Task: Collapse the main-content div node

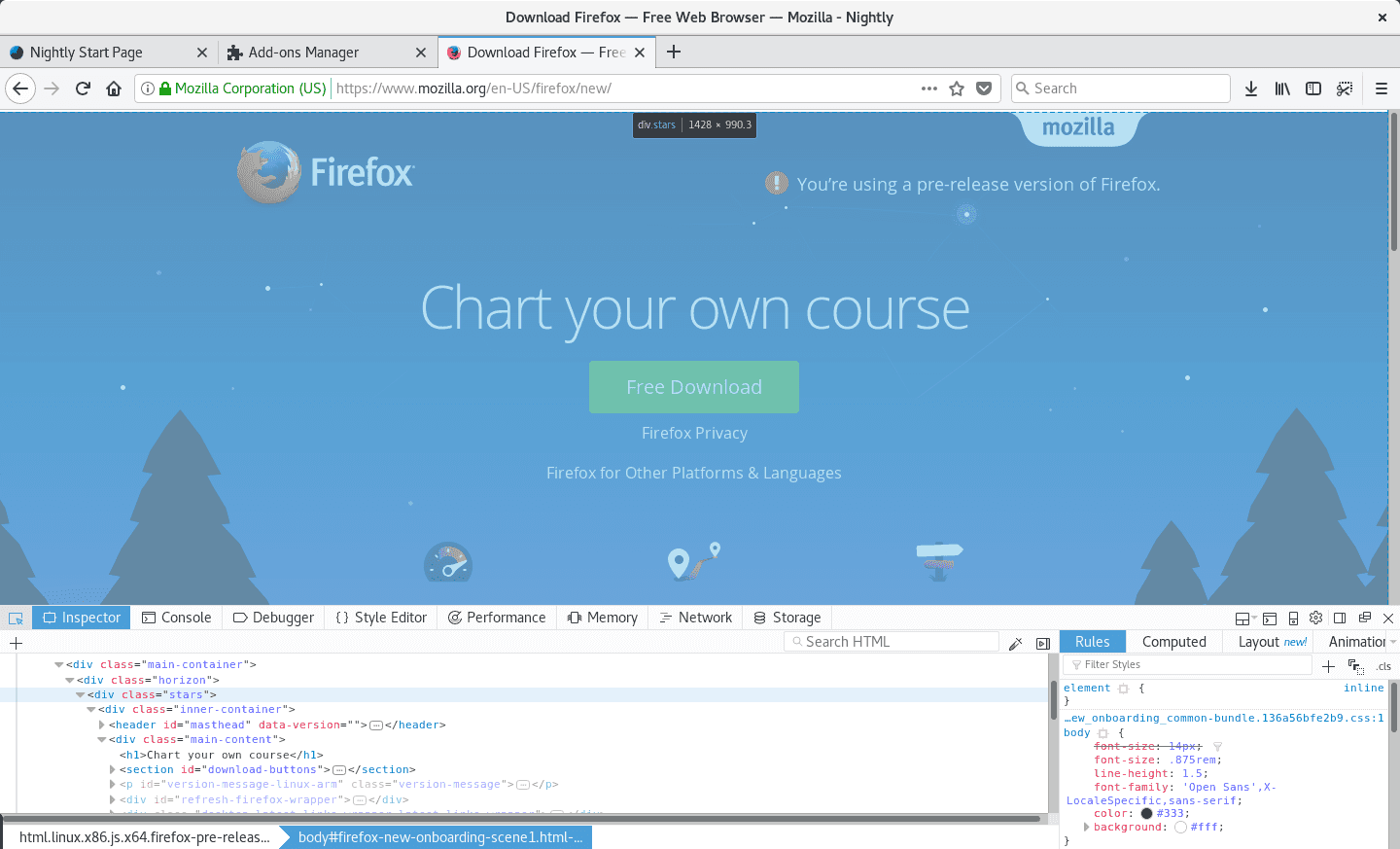Action: pos(101,740)
